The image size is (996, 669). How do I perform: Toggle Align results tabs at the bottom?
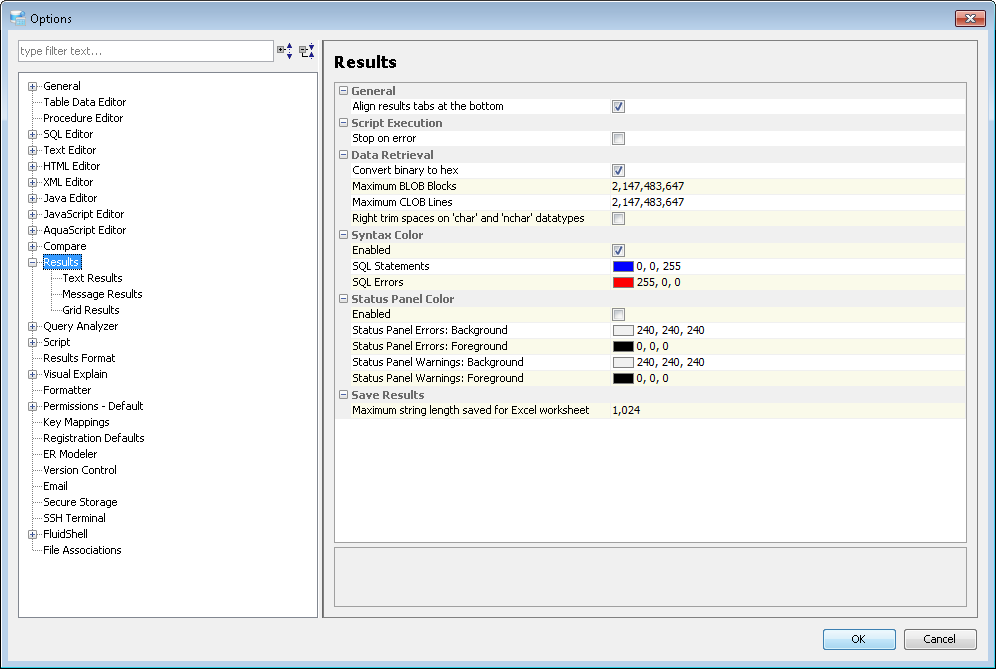coord(618,106)
